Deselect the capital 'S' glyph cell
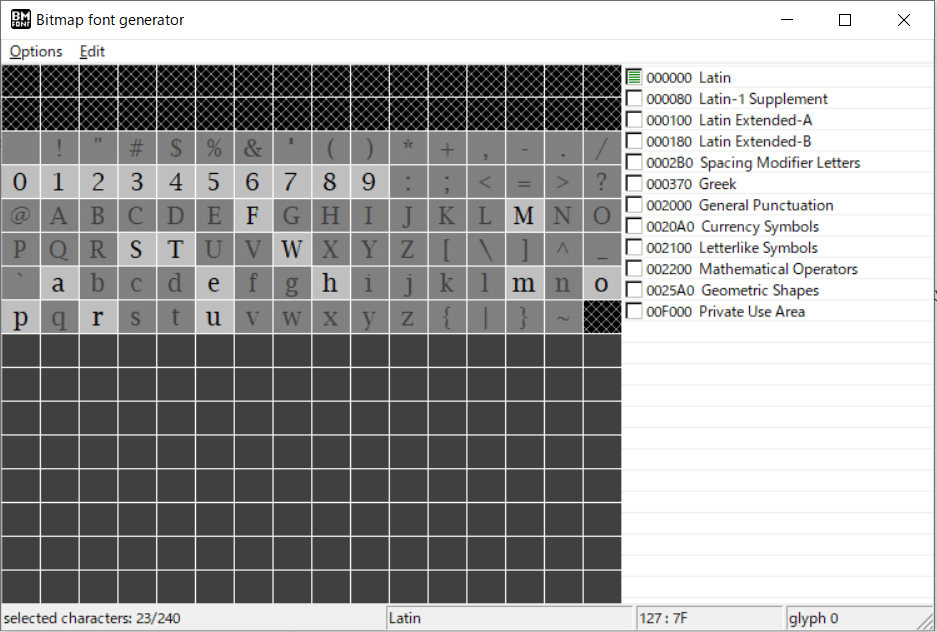 [x=136, y=249]
